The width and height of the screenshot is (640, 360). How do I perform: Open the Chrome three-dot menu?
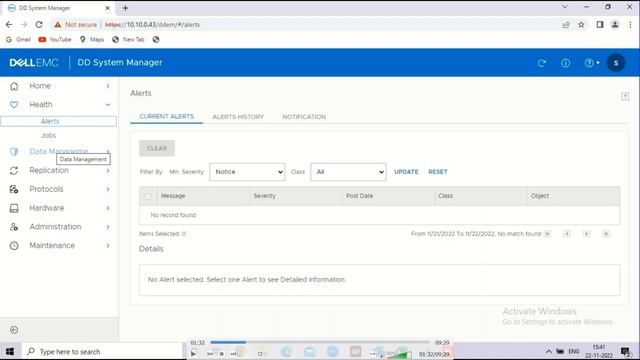pos(630,25)
